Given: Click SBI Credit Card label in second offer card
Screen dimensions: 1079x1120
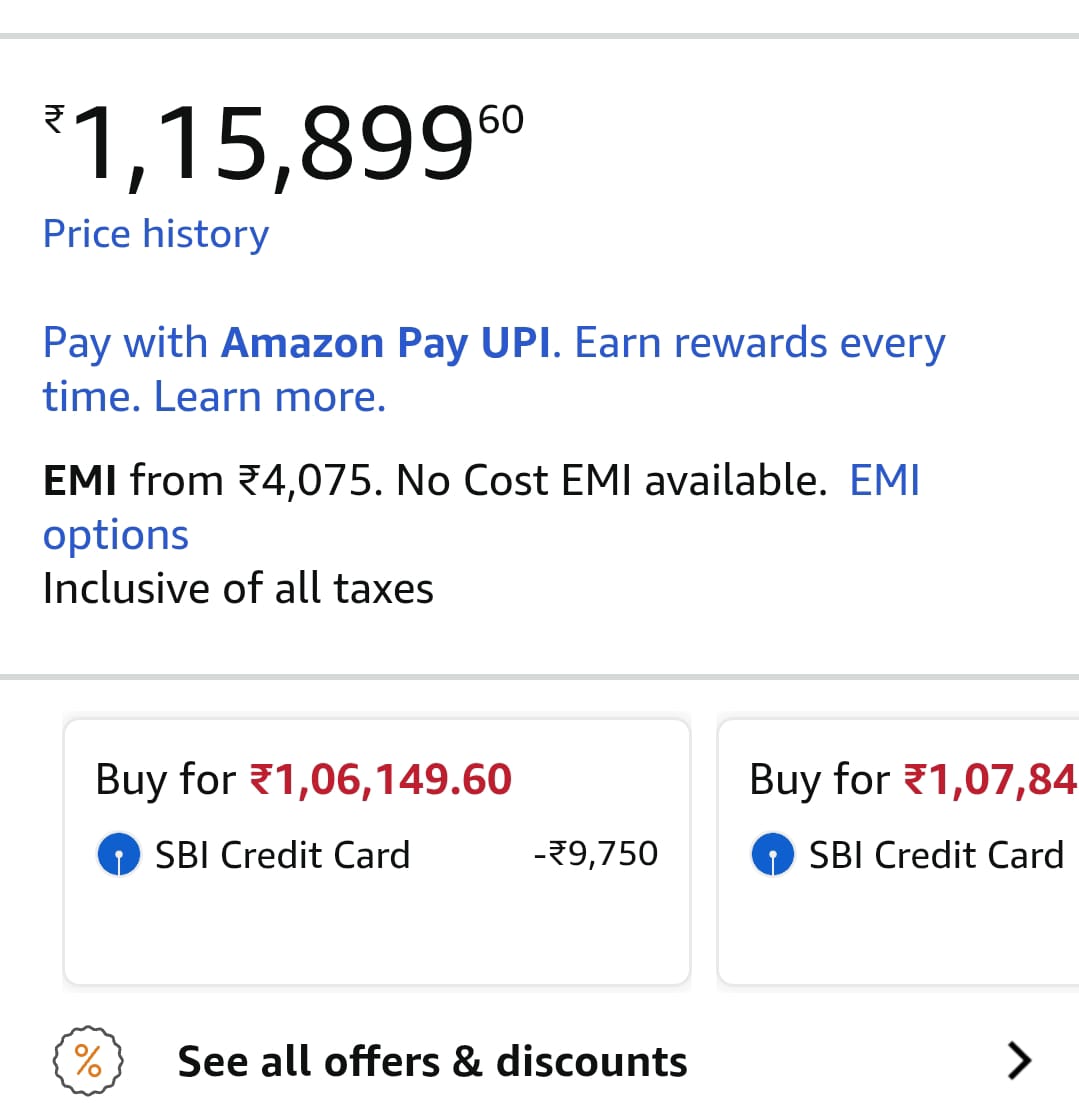Looking at the screenshot, I should [x=936, y=856].
